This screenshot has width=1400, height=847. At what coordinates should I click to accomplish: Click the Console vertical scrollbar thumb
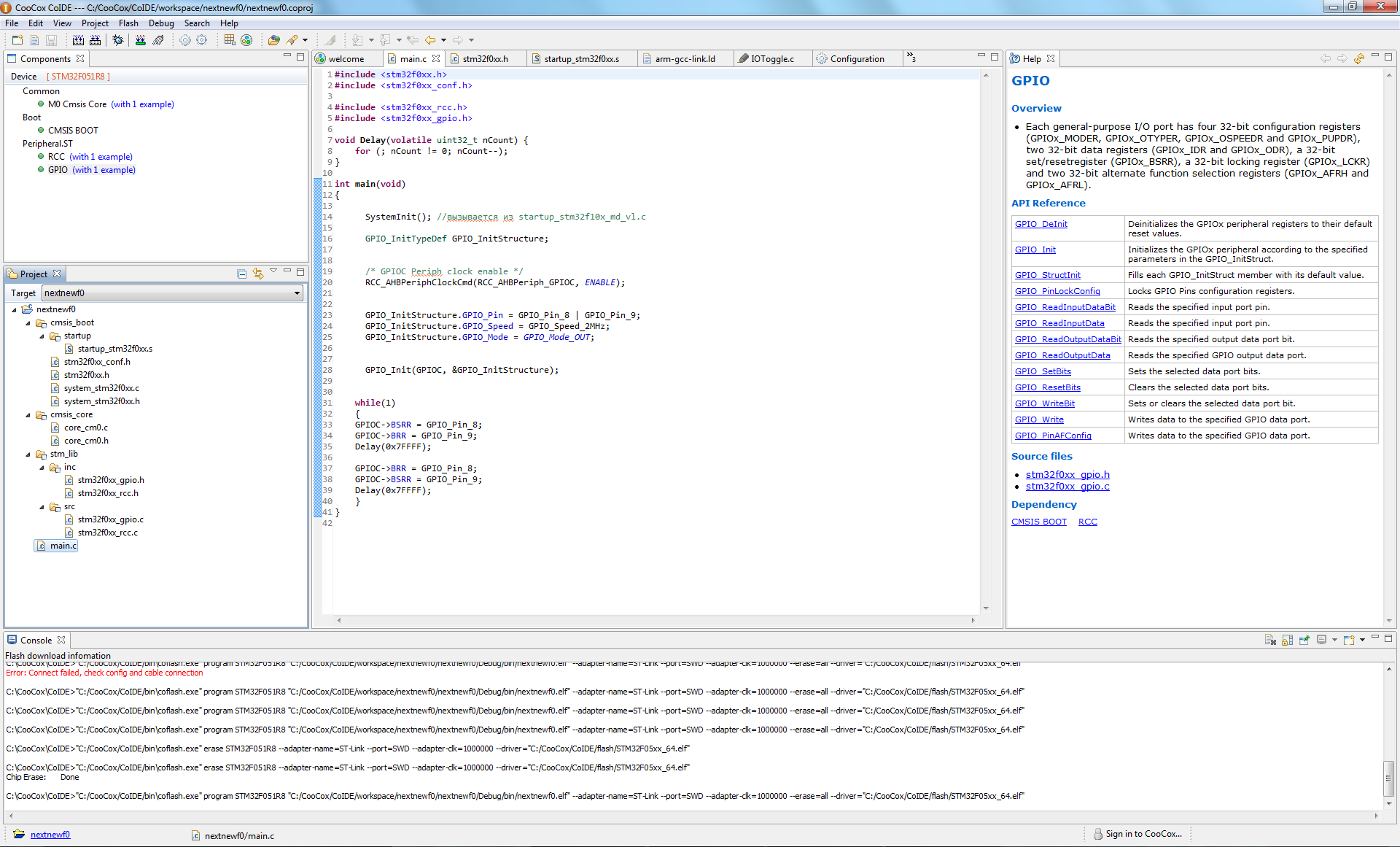click(1388, 778)
